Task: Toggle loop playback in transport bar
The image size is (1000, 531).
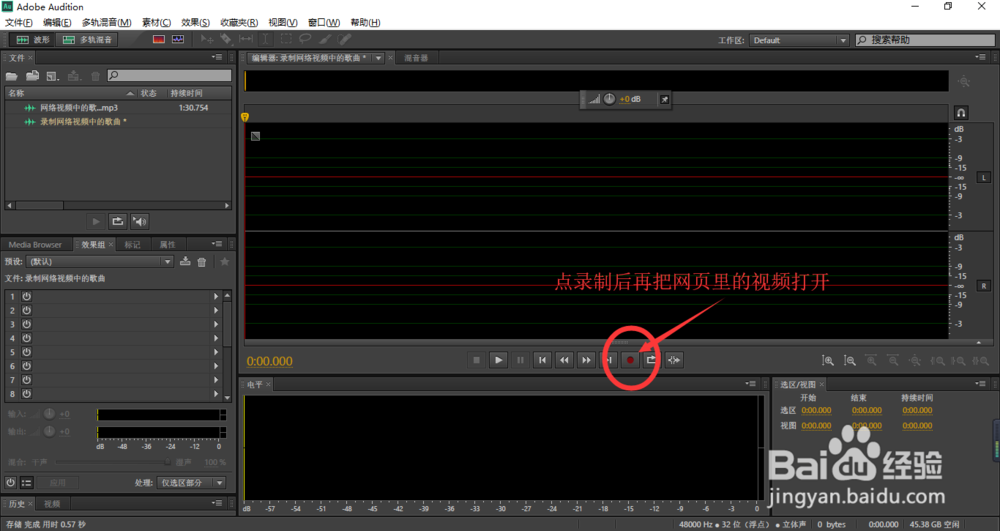Action: (651, 360)
